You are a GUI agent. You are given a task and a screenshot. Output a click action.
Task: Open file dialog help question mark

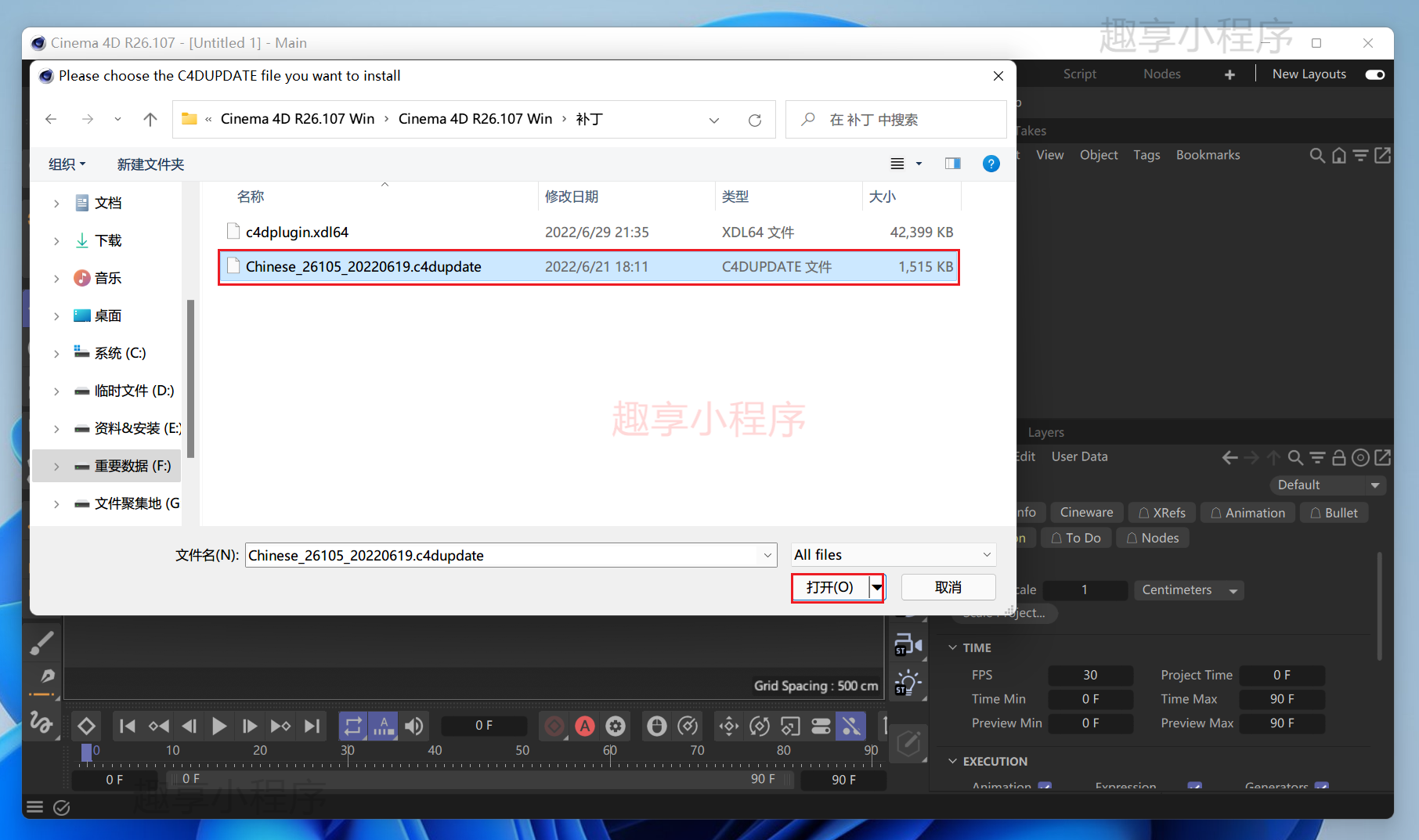click(x=991, y=164)
